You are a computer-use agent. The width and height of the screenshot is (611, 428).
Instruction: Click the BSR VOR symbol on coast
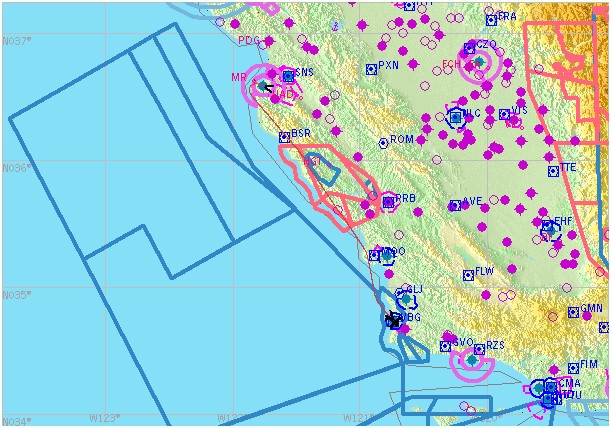click(x=284, y=136)
